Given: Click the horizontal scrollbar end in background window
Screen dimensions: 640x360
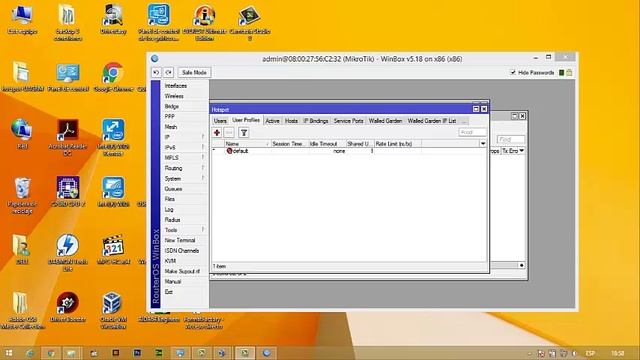Looking at the screenshot, I should 521,265.
